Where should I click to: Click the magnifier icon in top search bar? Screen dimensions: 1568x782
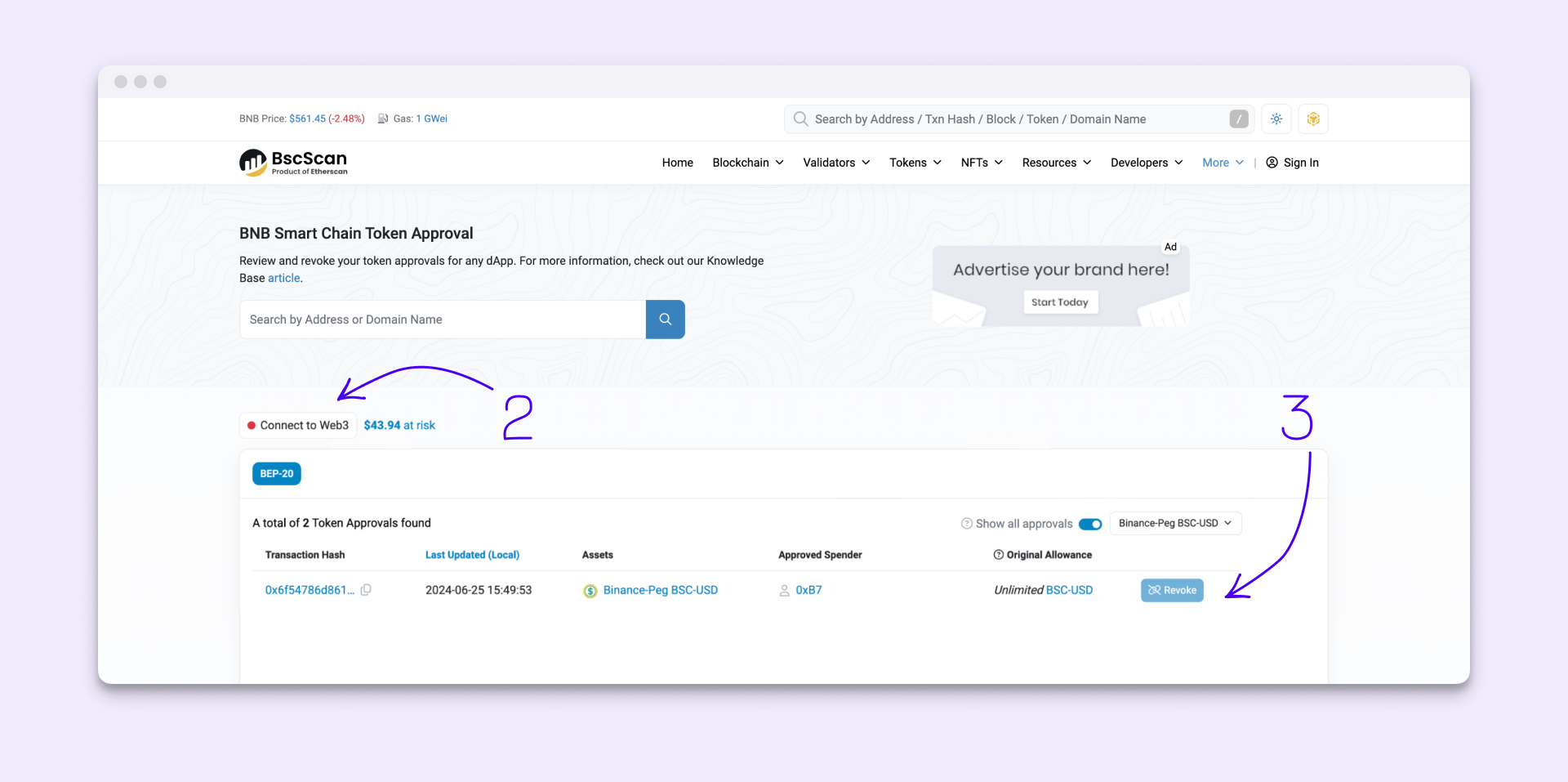click(800, 119)
